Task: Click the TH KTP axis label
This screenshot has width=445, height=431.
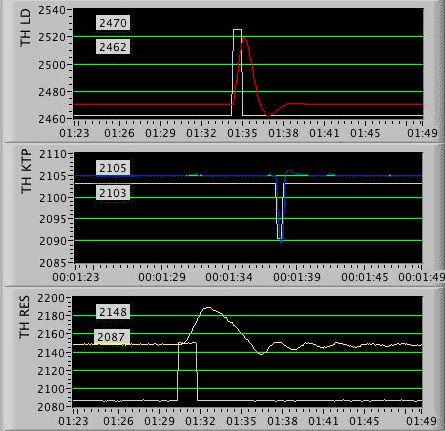Action: coord(26,171)
